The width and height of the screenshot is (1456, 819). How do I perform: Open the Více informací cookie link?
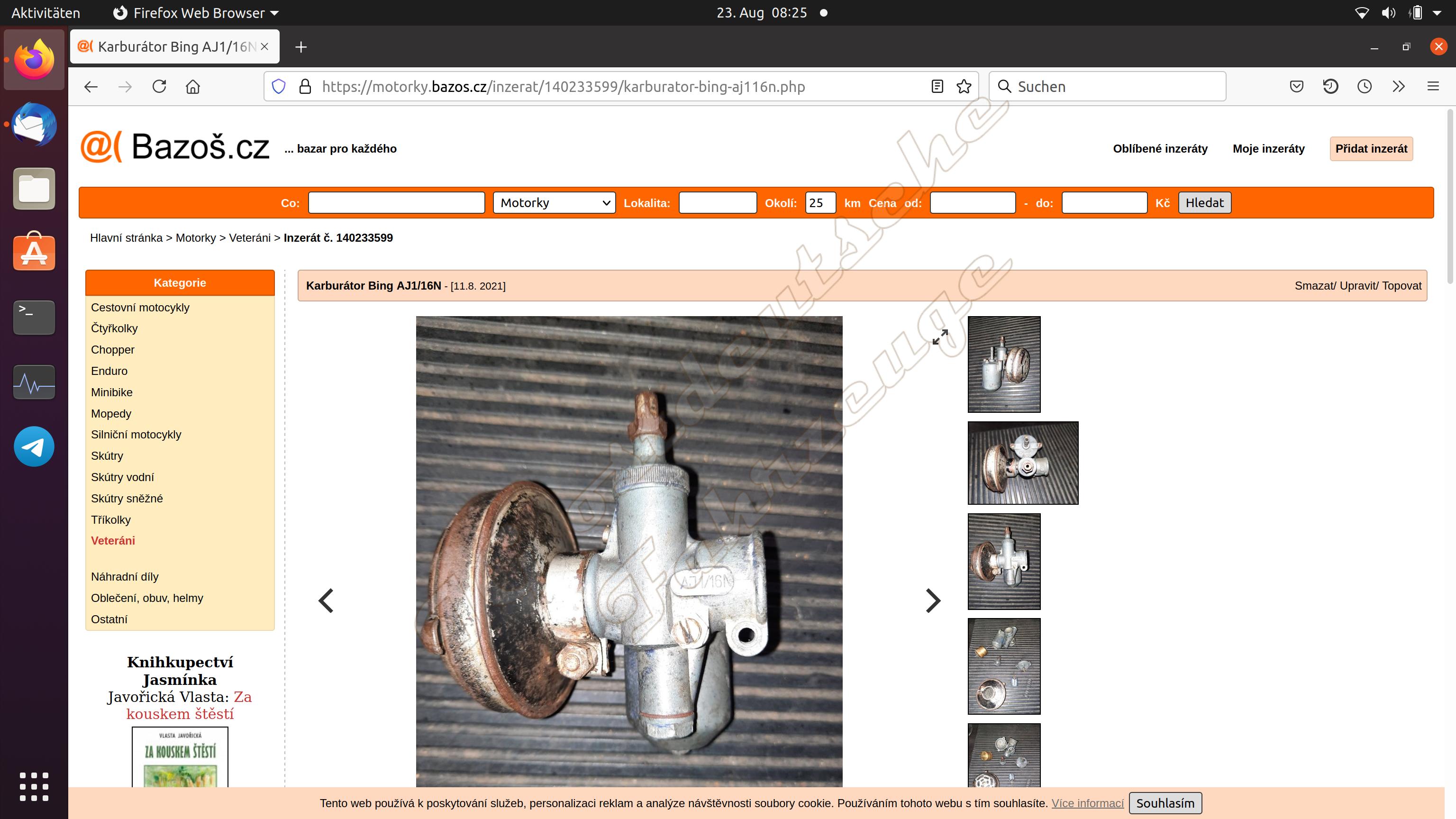tap(1087, 803)
